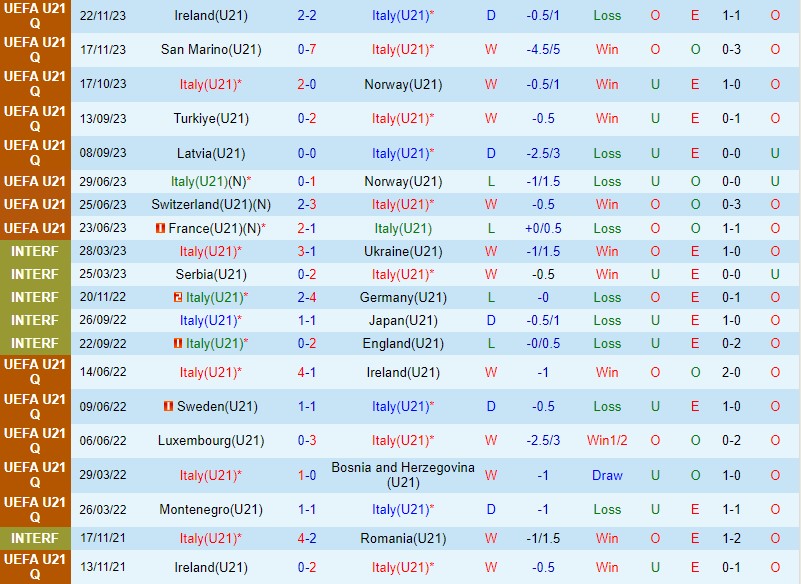
Task: Open Latvia(U21) team page
Action: coord(210,153)
